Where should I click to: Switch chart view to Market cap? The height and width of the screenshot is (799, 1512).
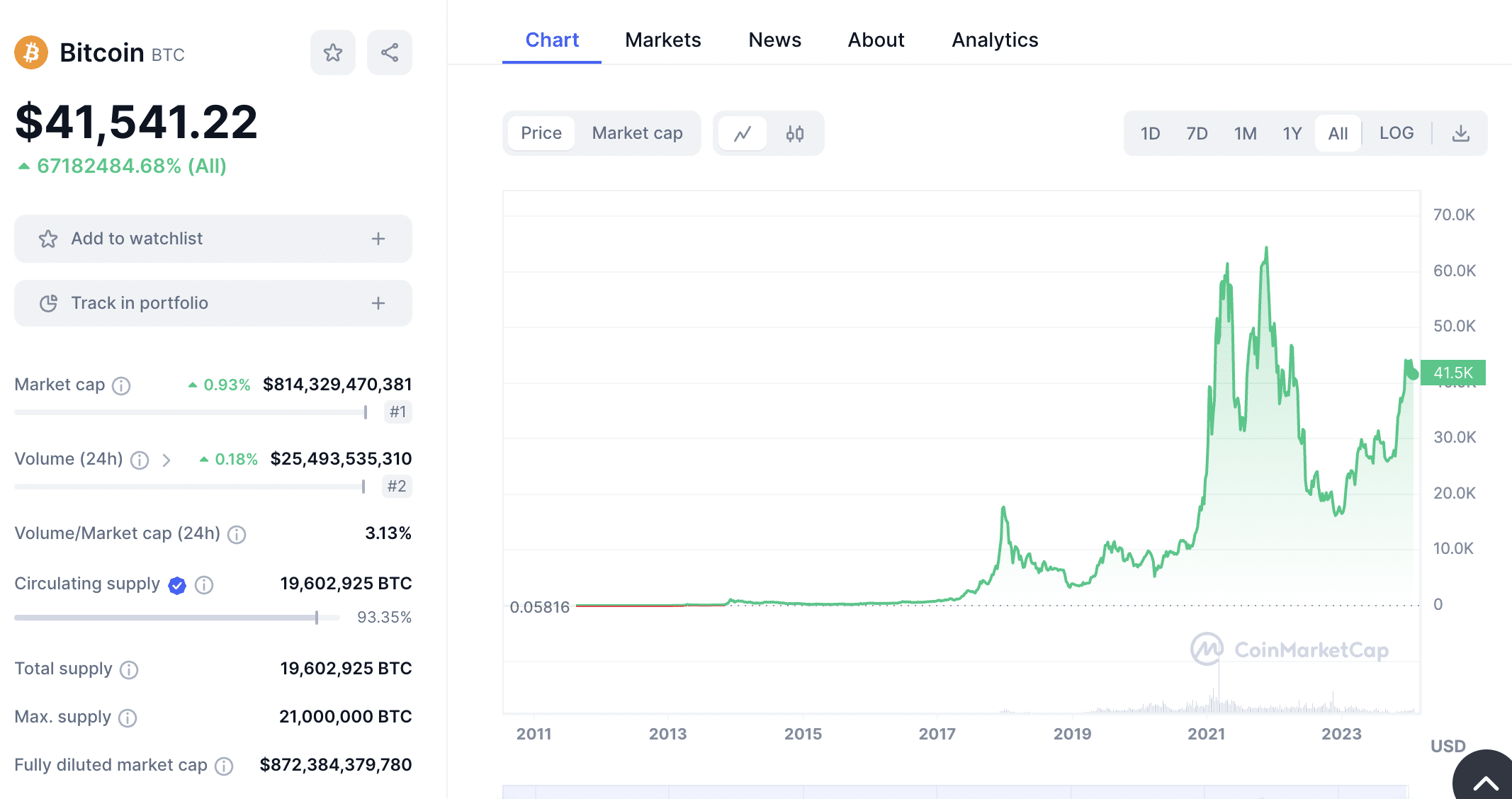coord(636,132)
